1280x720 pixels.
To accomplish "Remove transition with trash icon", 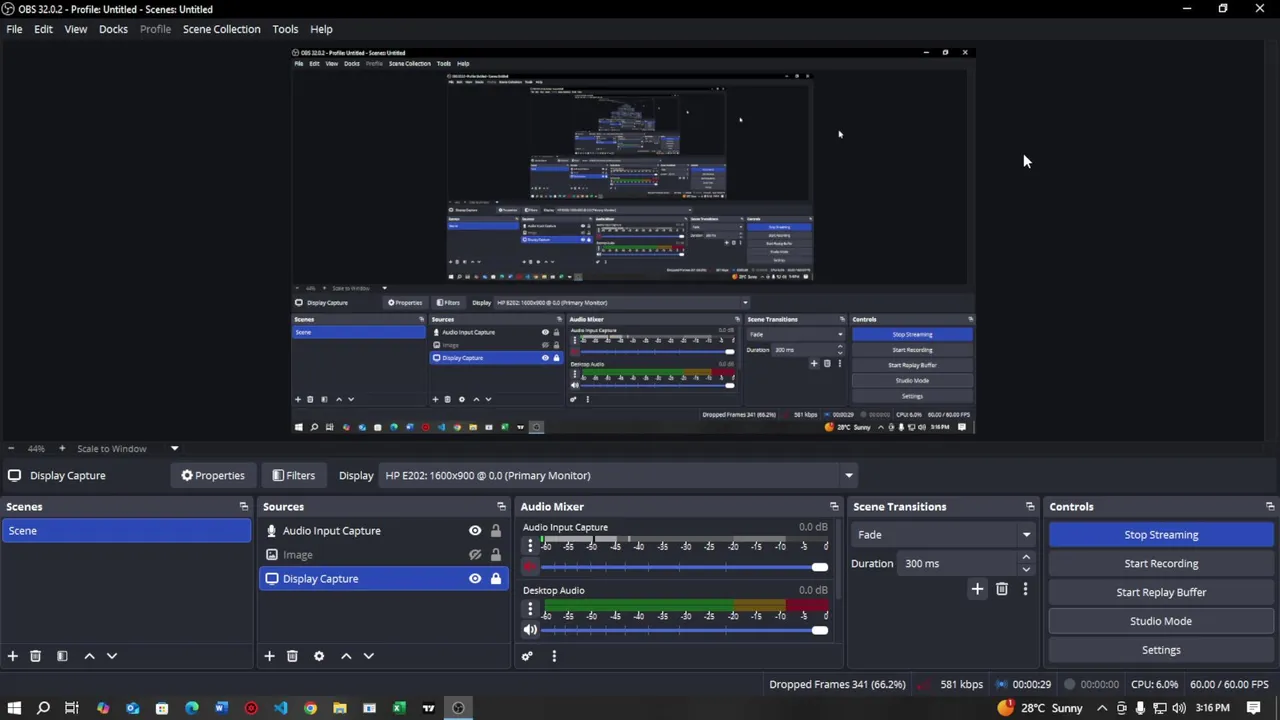I will [x=1001, y=589].
